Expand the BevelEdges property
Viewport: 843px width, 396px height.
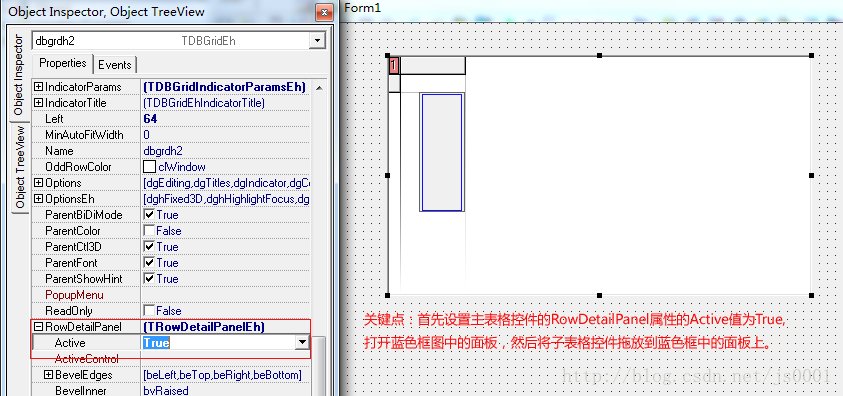point(48,375)
